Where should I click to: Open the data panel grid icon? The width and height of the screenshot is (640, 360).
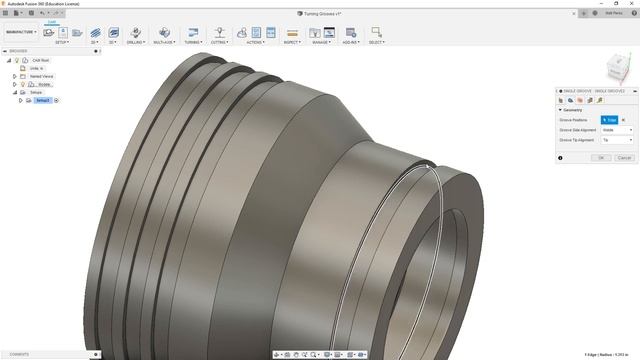(x=5, y=13)
